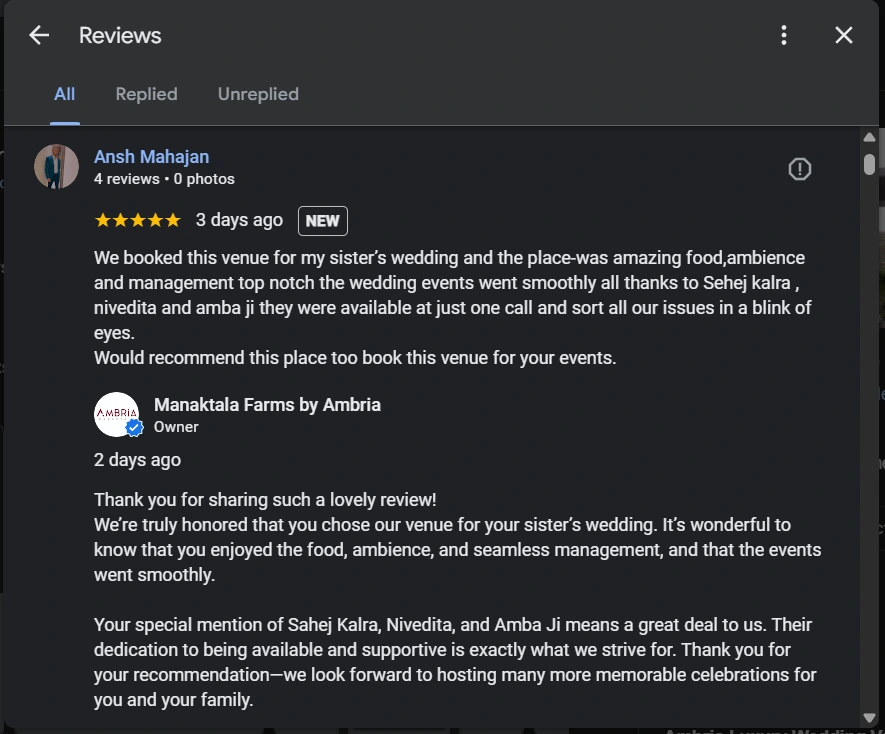
Task: Click the back arrow beside Reviews
Action: point(39,35)
